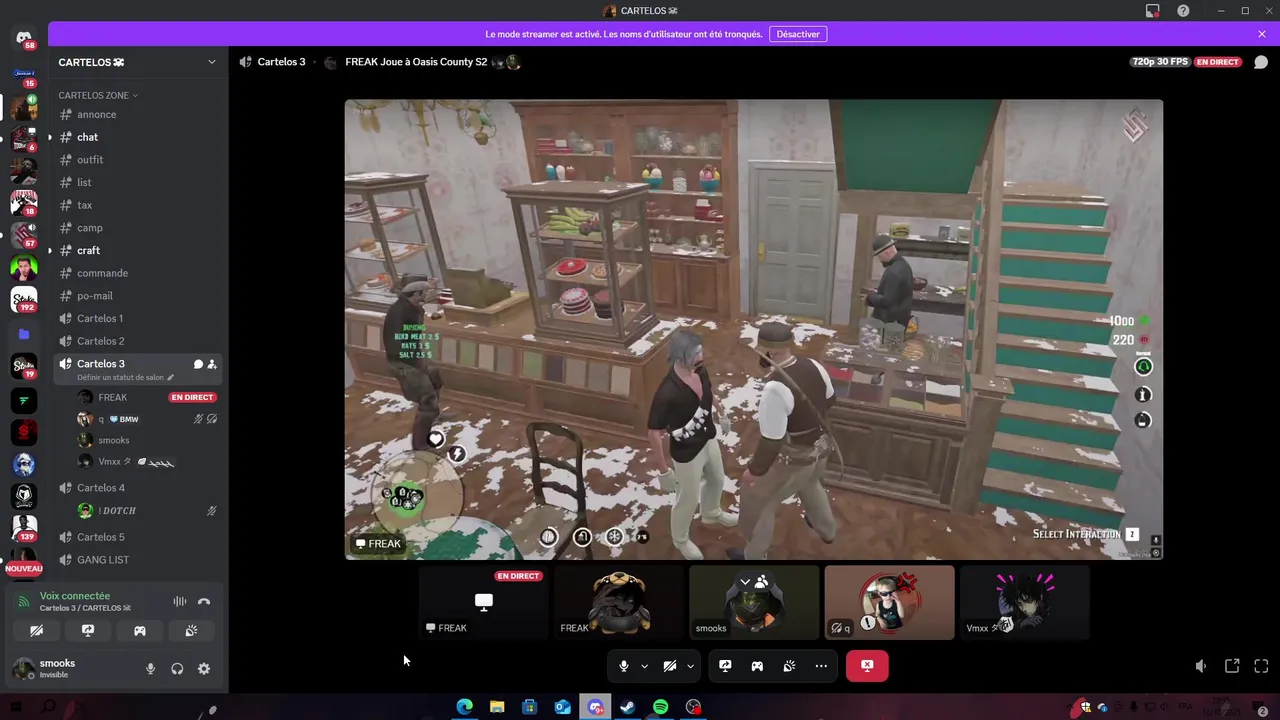Pop out the stream into a window
The height and width of the screenshot is (720, 1280).
click(x=1232, y=666)
